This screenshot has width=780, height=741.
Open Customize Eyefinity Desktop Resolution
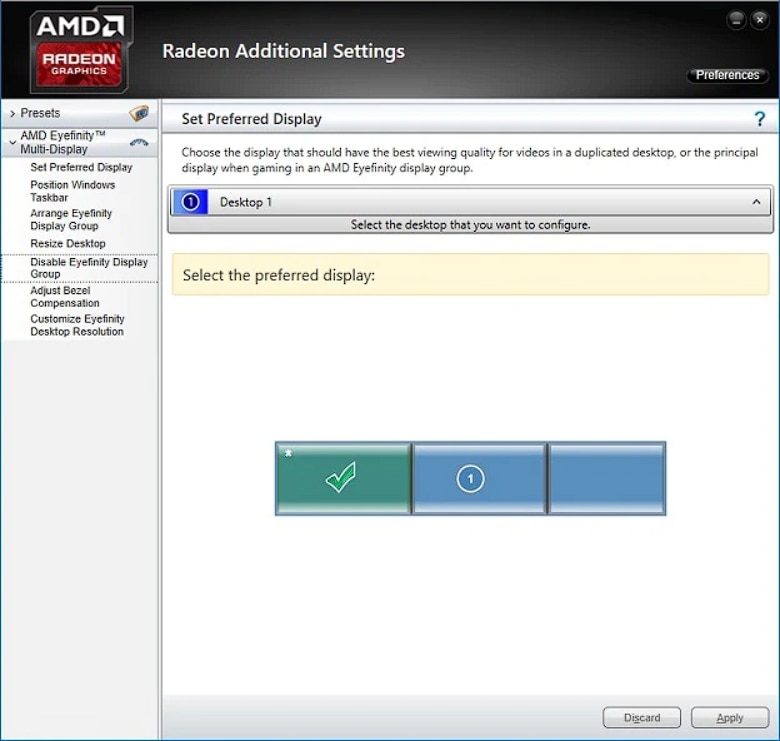click(77, 325)
